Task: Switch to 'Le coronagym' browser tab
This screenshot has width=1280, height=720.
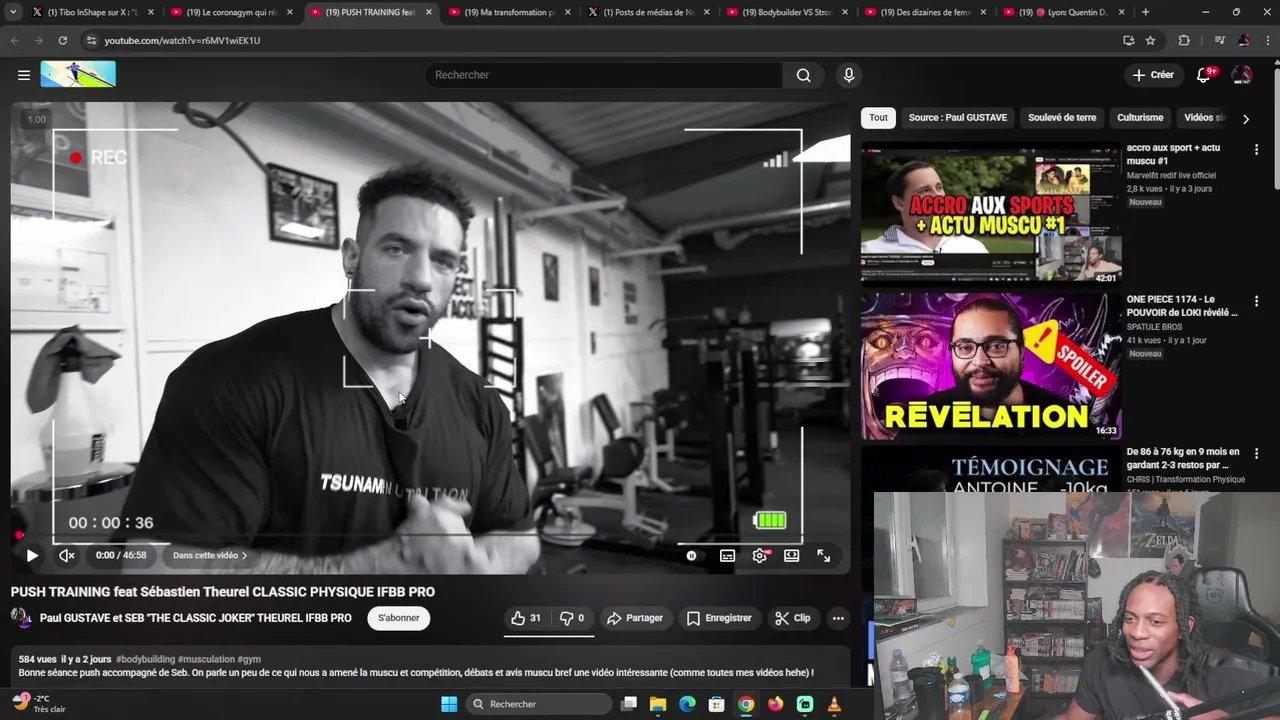Action: click(x=231, y=12)
